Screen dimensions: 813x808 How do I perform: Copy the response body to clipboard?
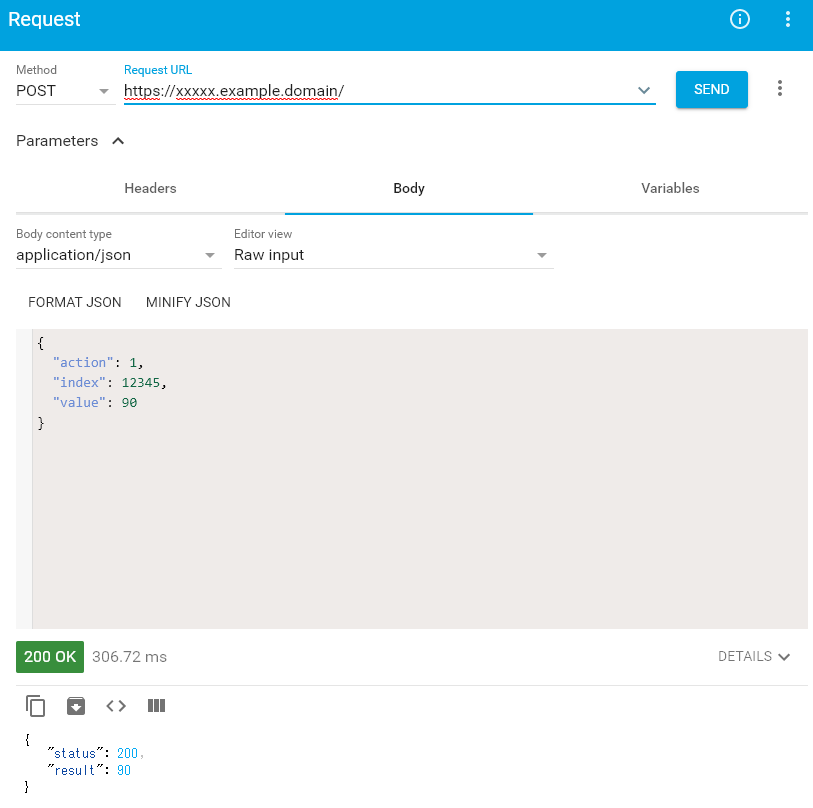(35, 706)
